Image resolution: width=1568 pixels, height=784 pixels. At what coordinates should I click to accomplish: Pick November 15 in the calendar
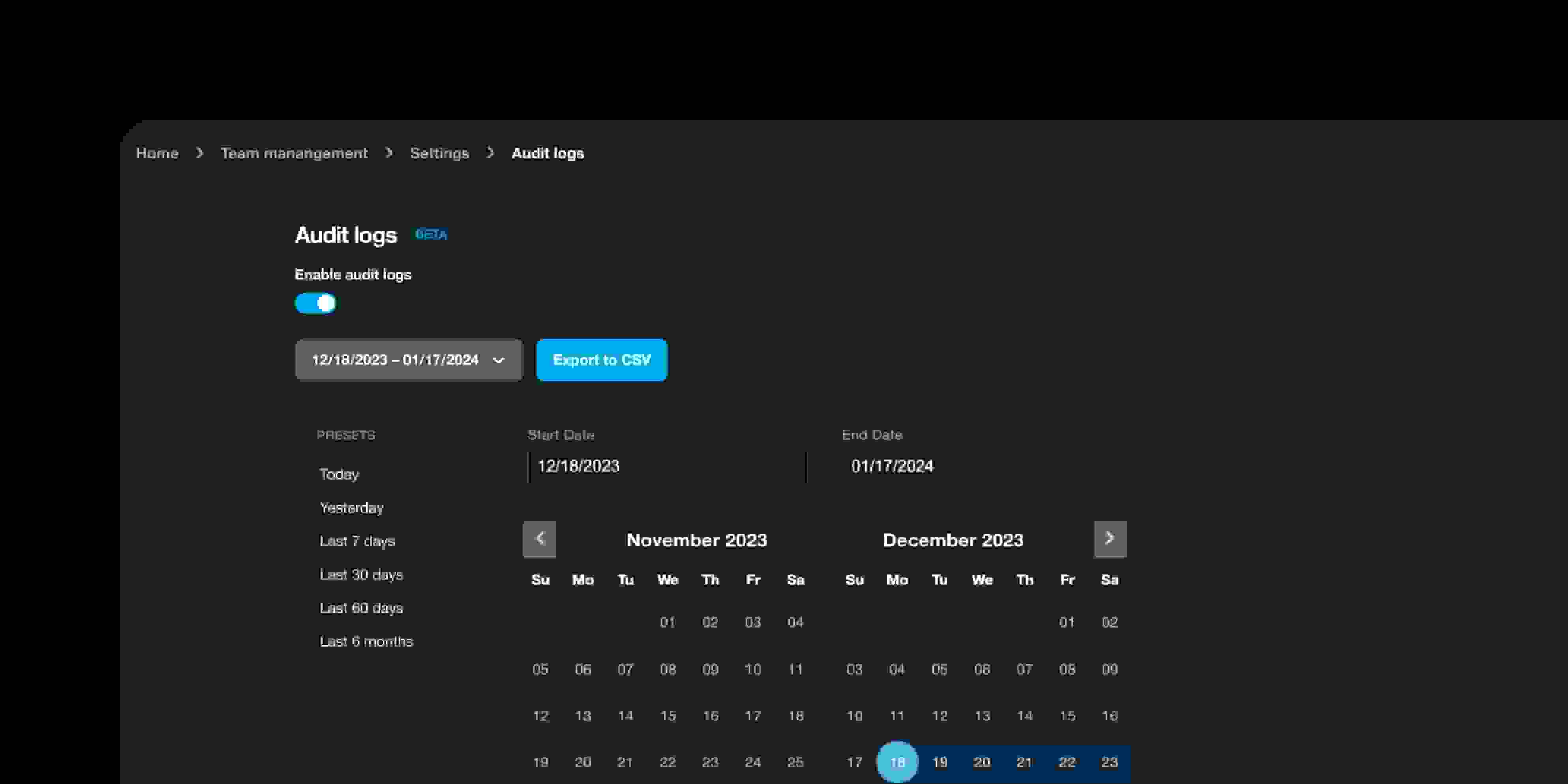click(668, 715)
